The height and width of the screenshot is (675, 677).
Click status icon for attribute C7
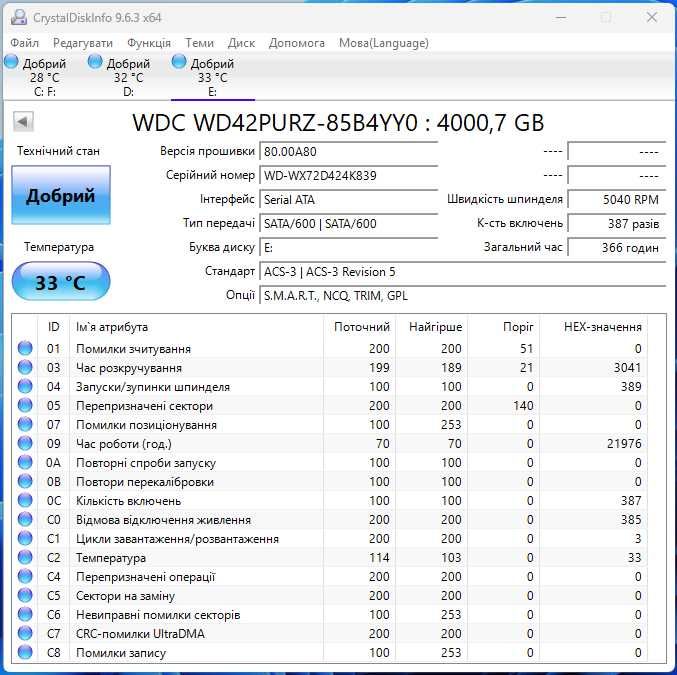(x=25, y=633)
